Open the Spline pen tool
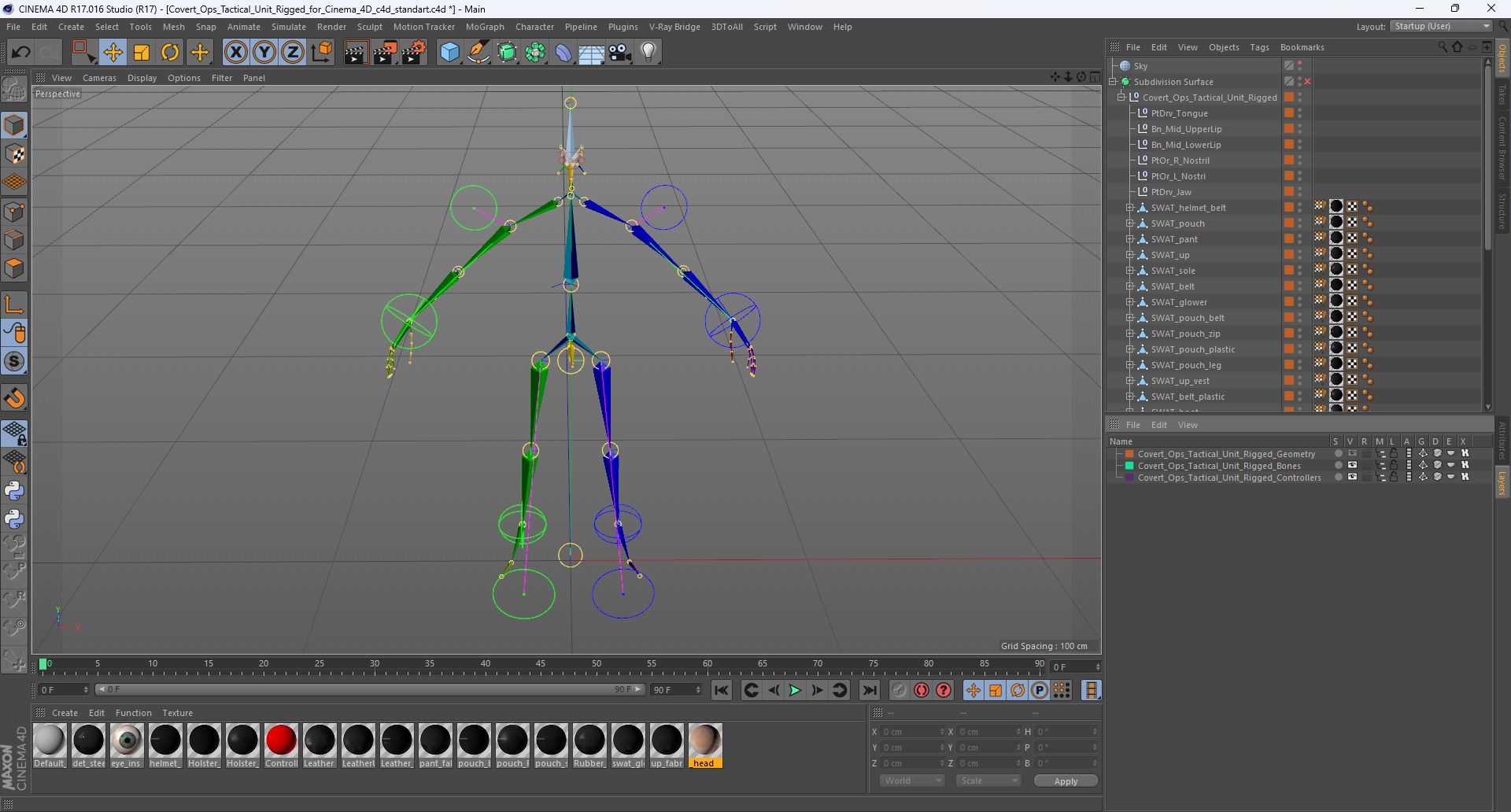The image size is (1511, 812). [478, 53]
